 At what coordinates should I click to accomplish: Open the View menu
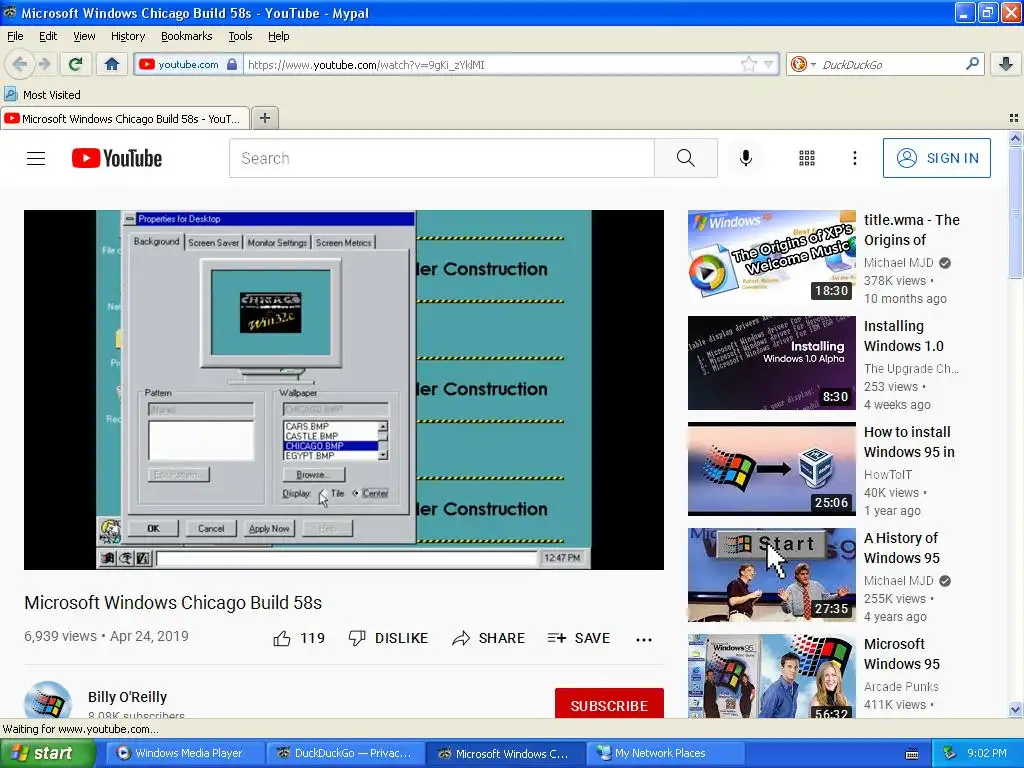point(84,36)
